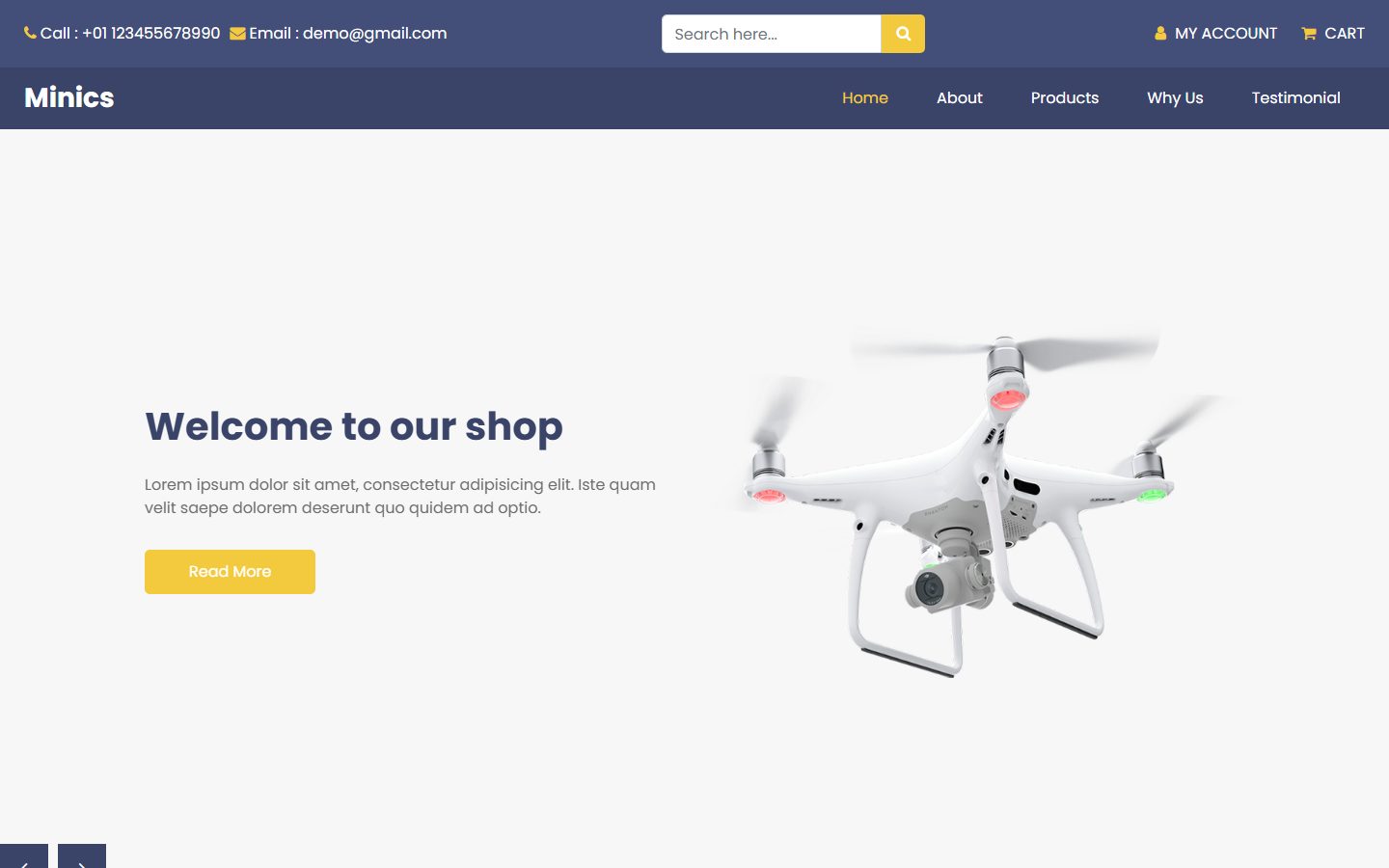
Task: Open the Products menu item
Action: pos(1065,97)
